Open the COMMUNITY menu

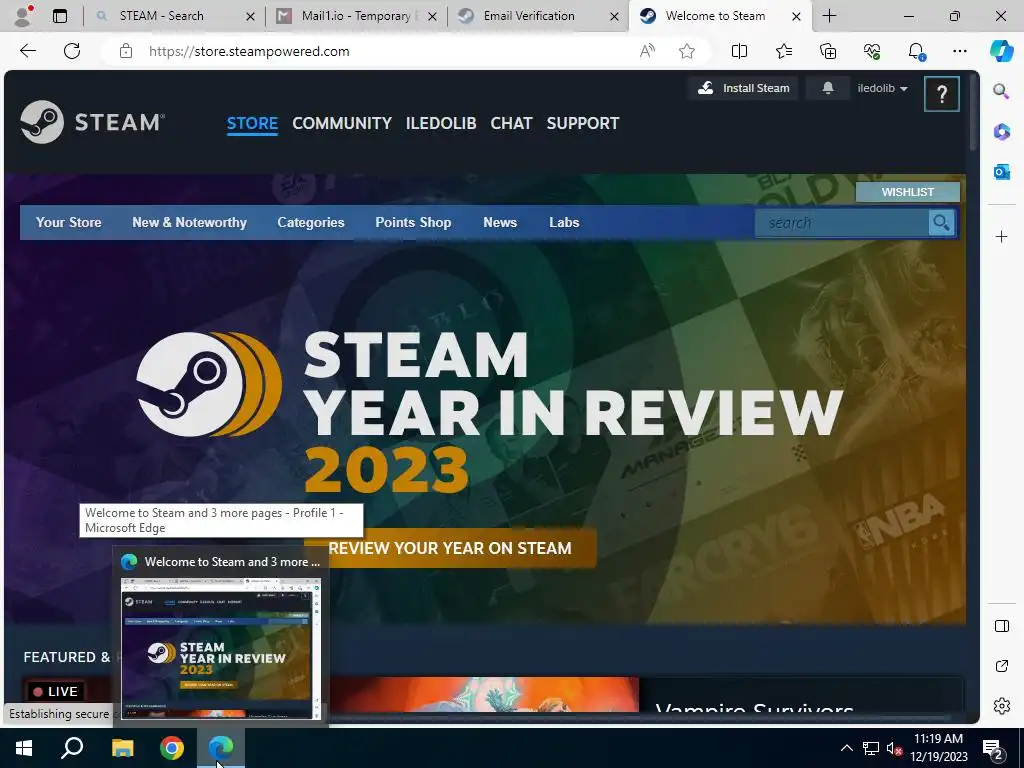[x=342, y=123]
